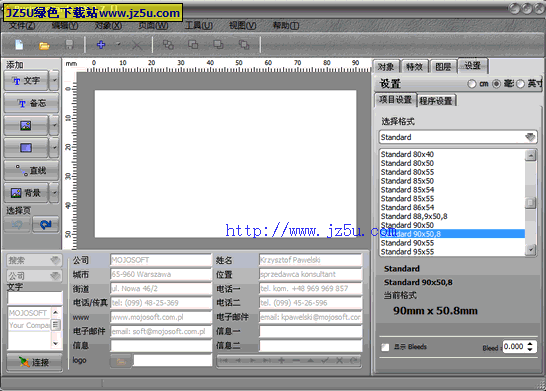Click the open folder icon in toolbar
The height and width of the screenshot is (391, 546).
pos(44,46)
